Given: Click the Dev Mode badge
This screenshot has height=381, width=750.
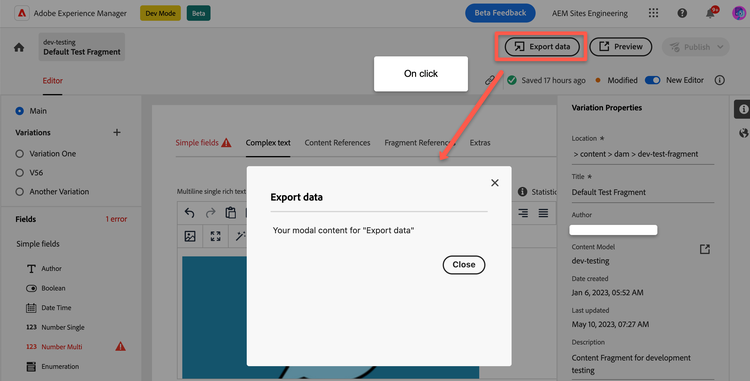Looking at the screenshot, I should 160,13.
